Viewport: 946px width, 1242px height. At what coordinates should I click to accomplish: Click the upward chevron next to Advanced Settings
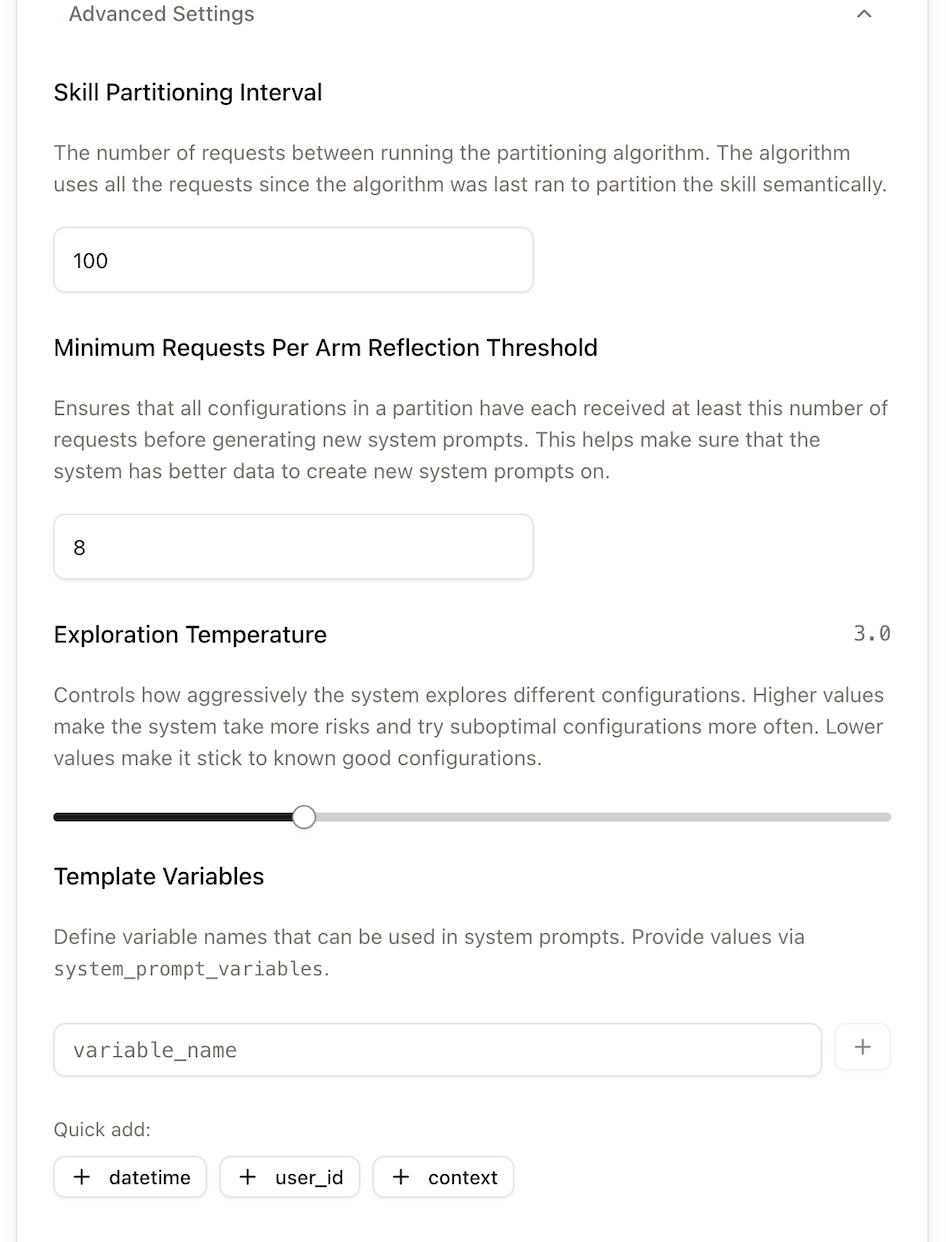pos(864,14)
